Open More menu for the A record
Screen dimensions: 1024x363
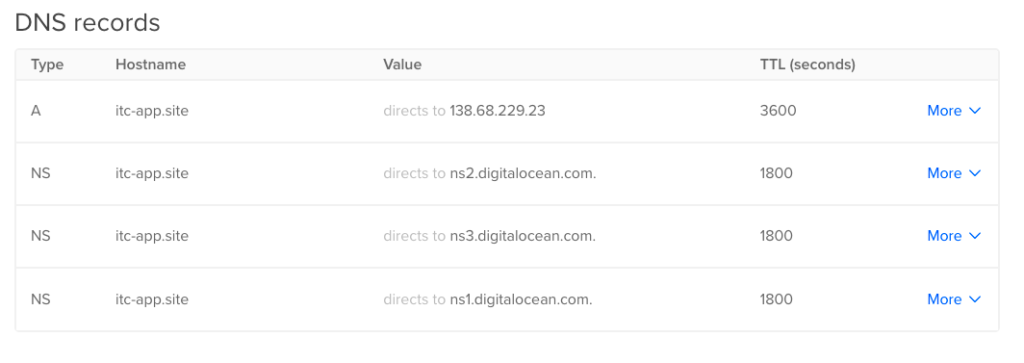click(x=953, y=111)
